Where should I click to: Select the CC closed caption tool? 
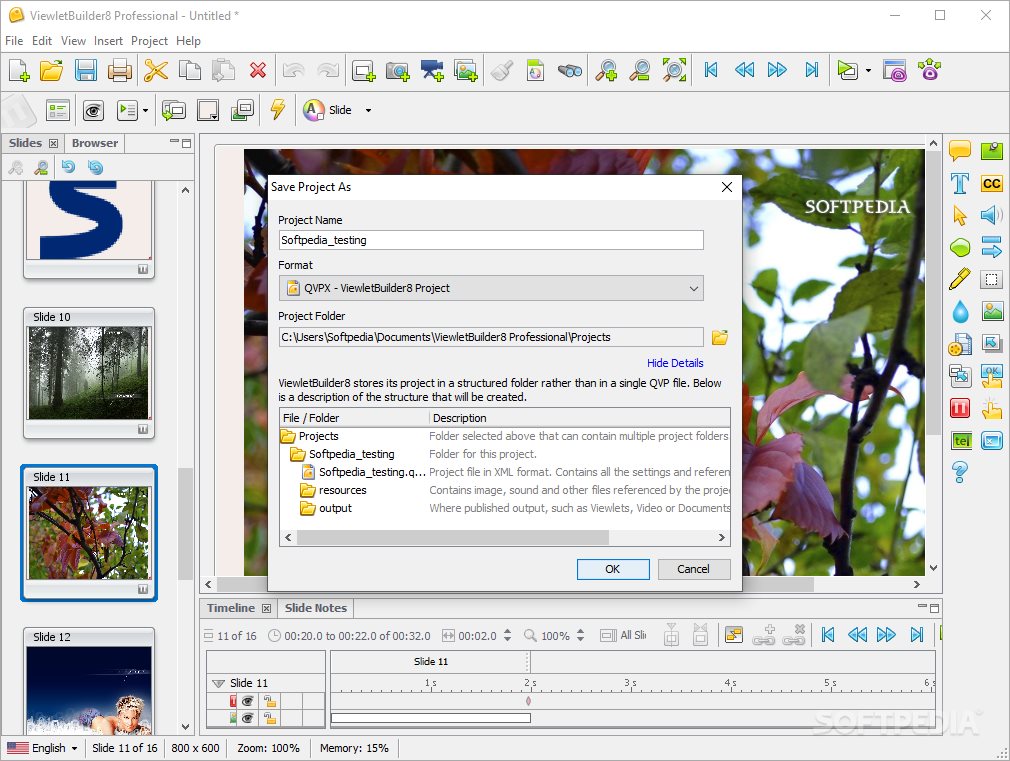click(x=991, y=184)
